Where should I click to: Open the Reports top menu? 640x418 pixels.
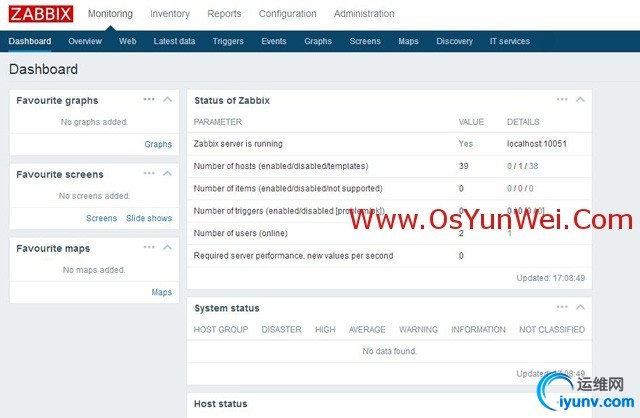[x=224, y=13]
